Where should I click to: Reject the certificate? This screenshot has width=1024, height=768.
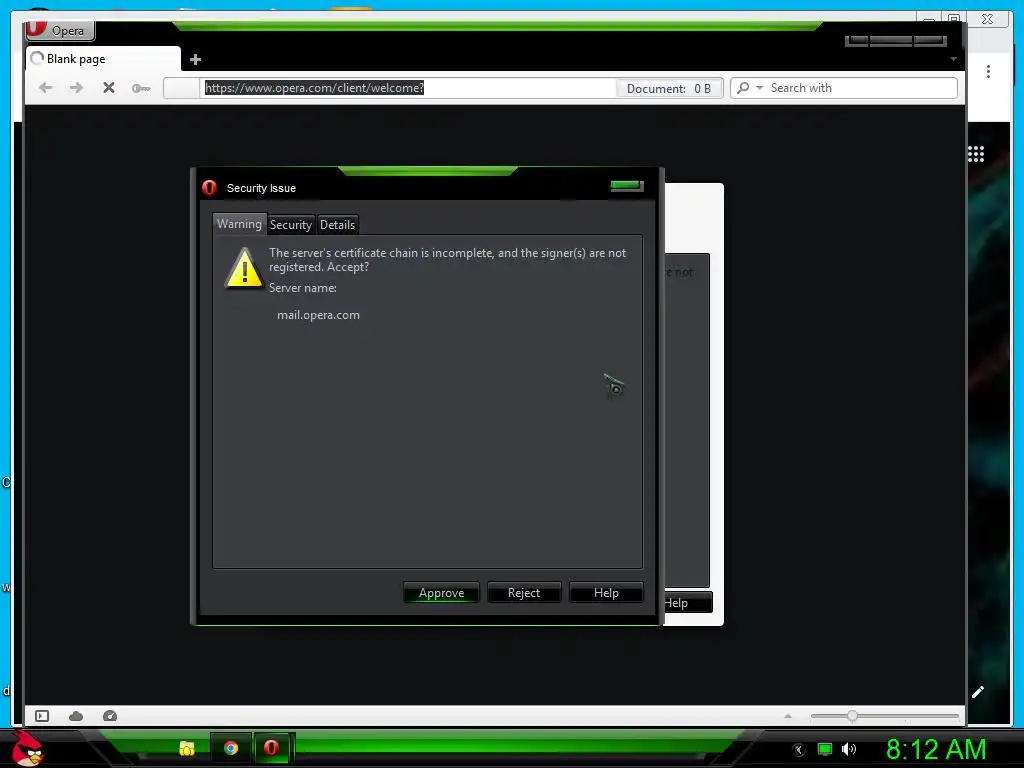coord(524,592)
